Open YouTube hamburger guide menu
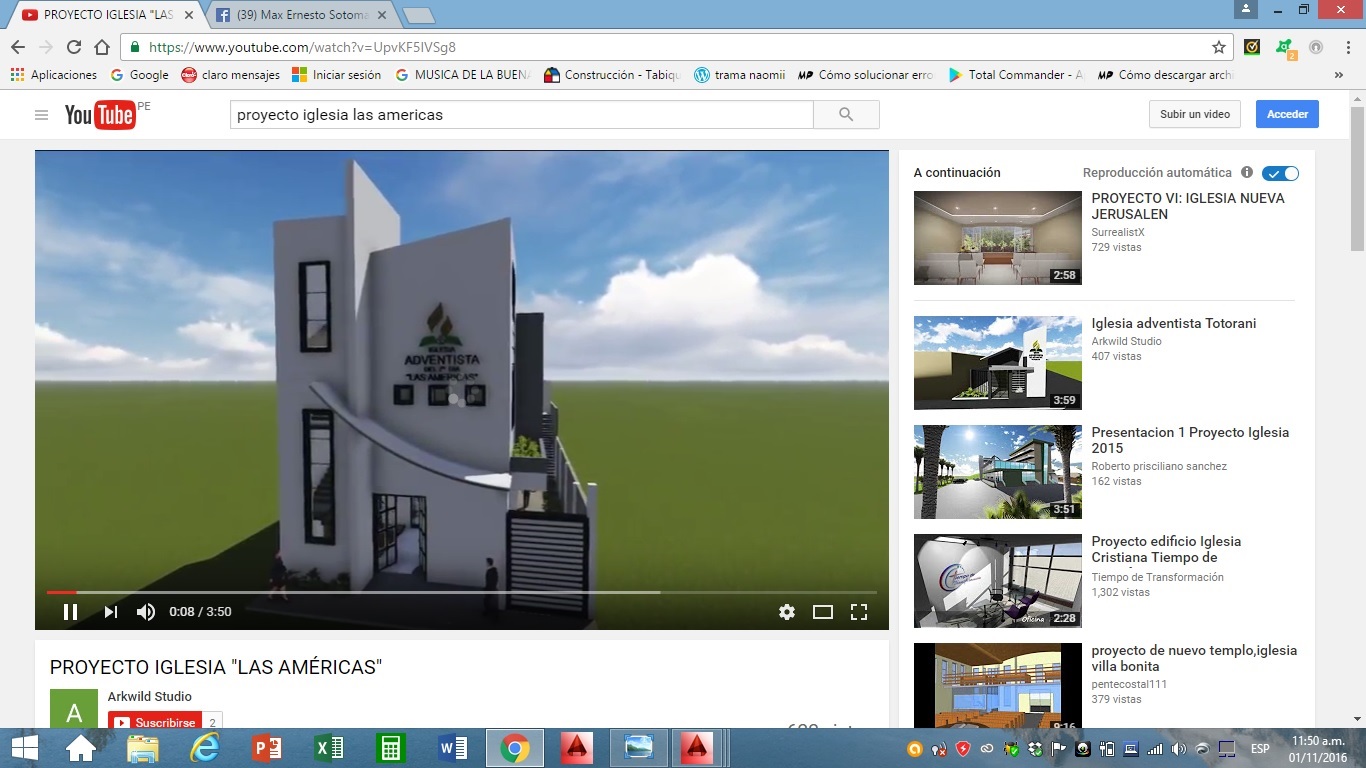The height and width of the screenshot is (768, 1366). (41, 115)
